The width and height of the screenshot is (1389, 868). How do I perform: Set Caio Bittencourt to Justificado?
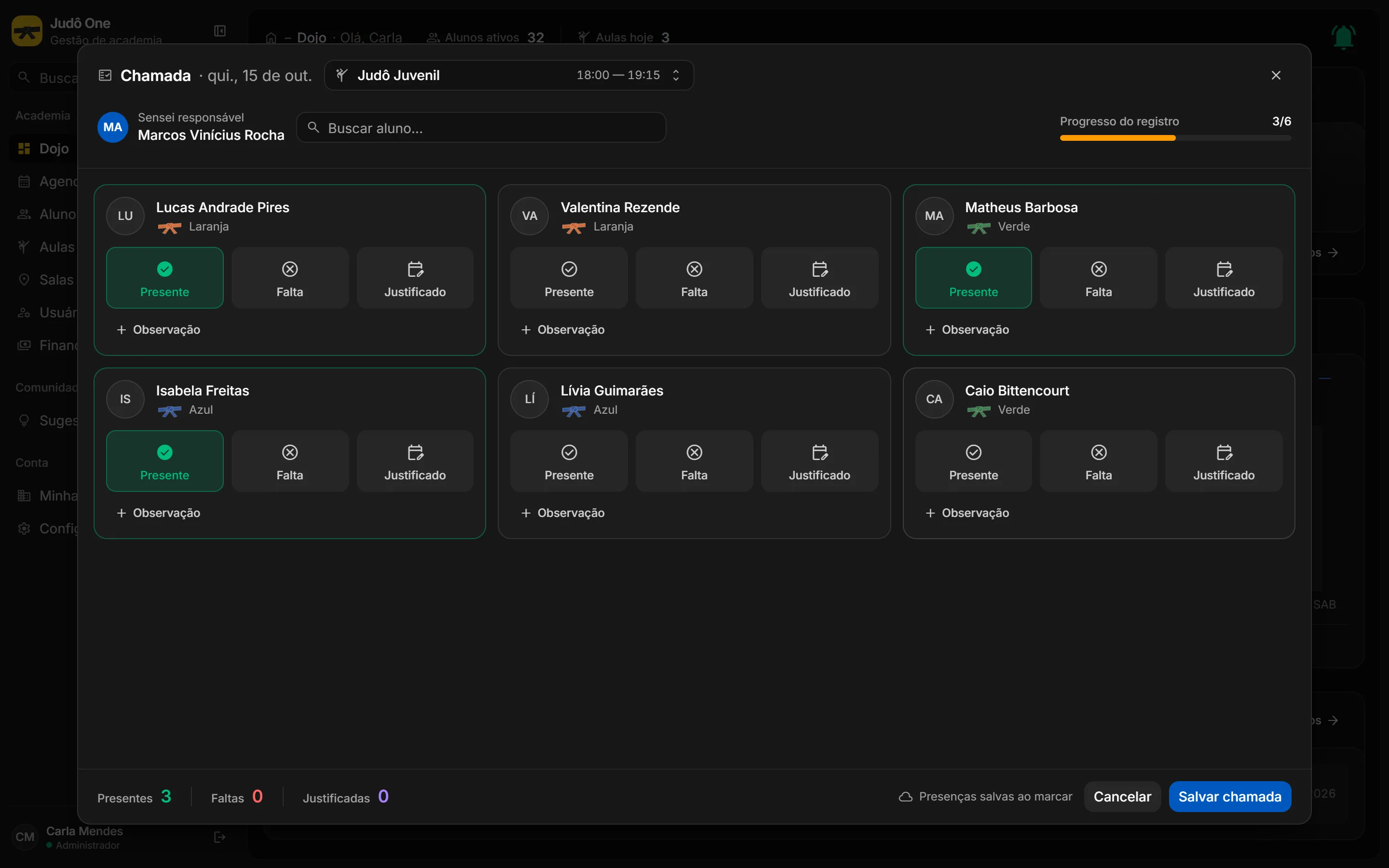(x=1224, y=461)
